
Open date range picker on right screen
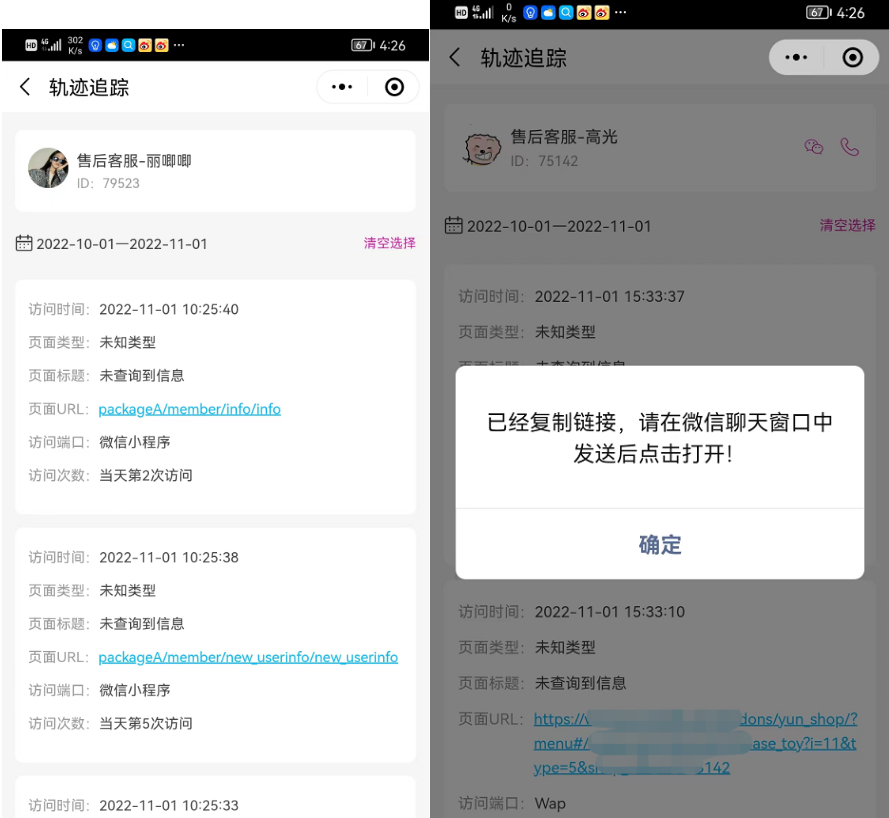(x=558, y=226)
